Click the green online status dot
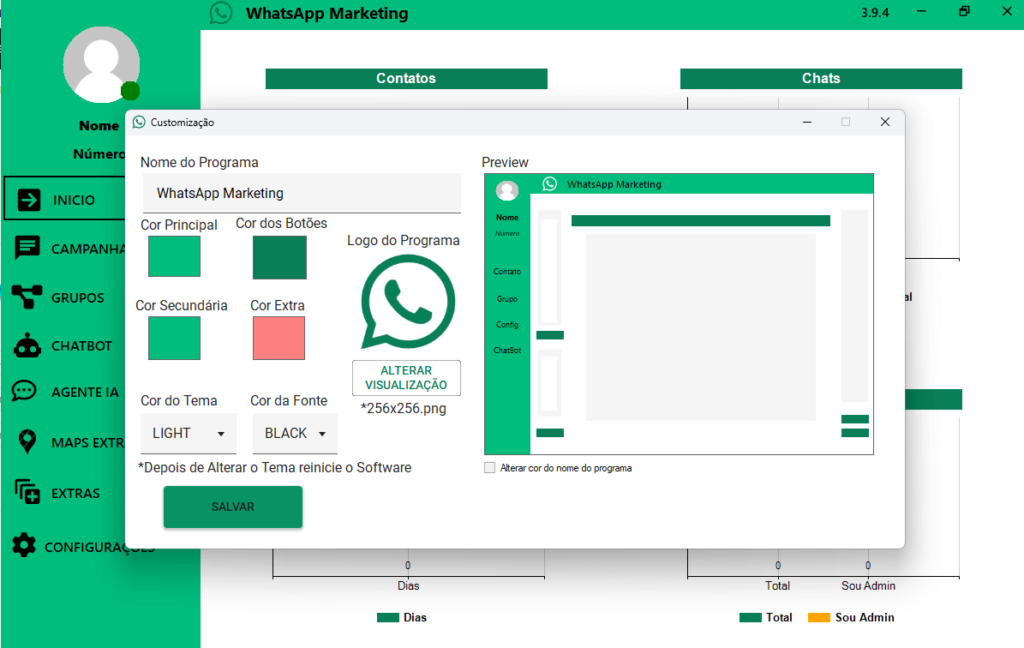The image size is (1024, 648). point(131,91)
